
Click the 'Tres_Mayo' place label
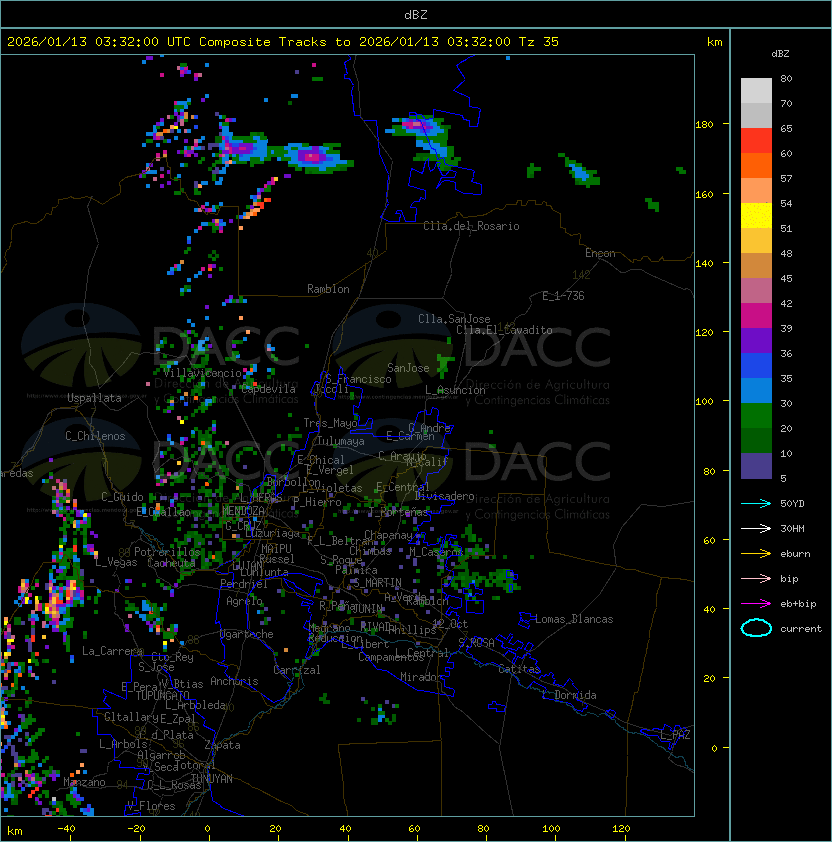pyautogui.click(x=330, y=423)
